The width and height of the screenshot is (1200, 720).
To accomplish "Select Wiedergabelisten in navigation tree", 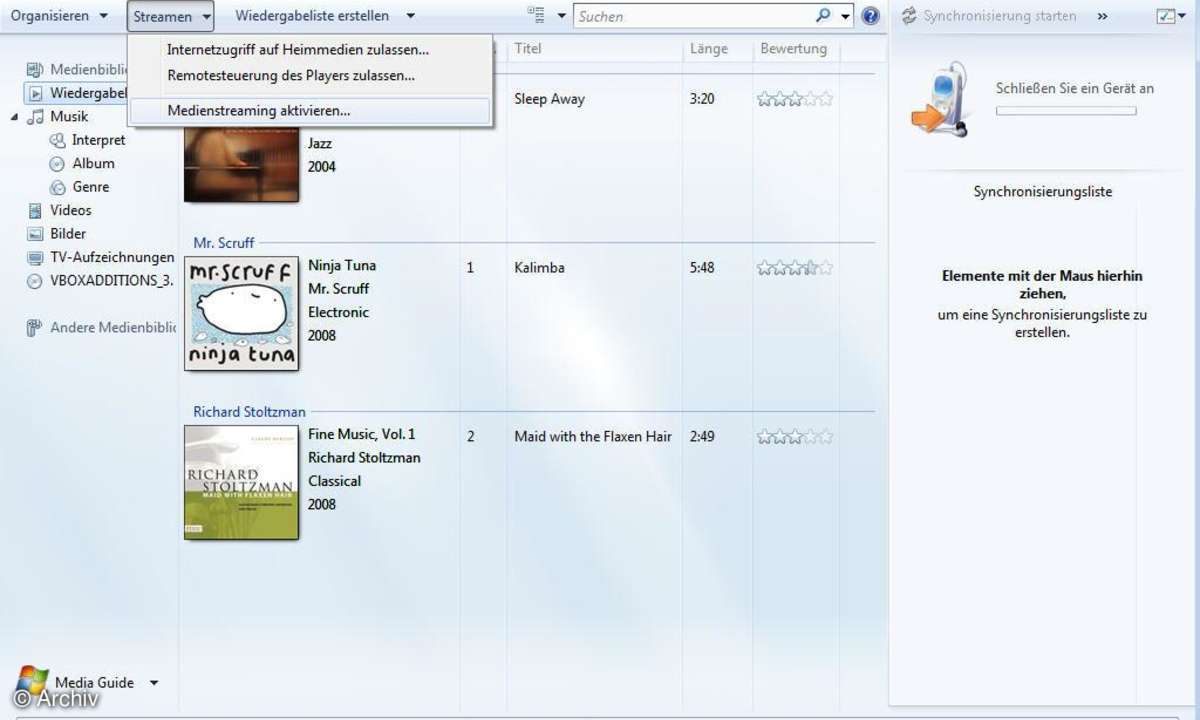I will click(x=77, y=93).
